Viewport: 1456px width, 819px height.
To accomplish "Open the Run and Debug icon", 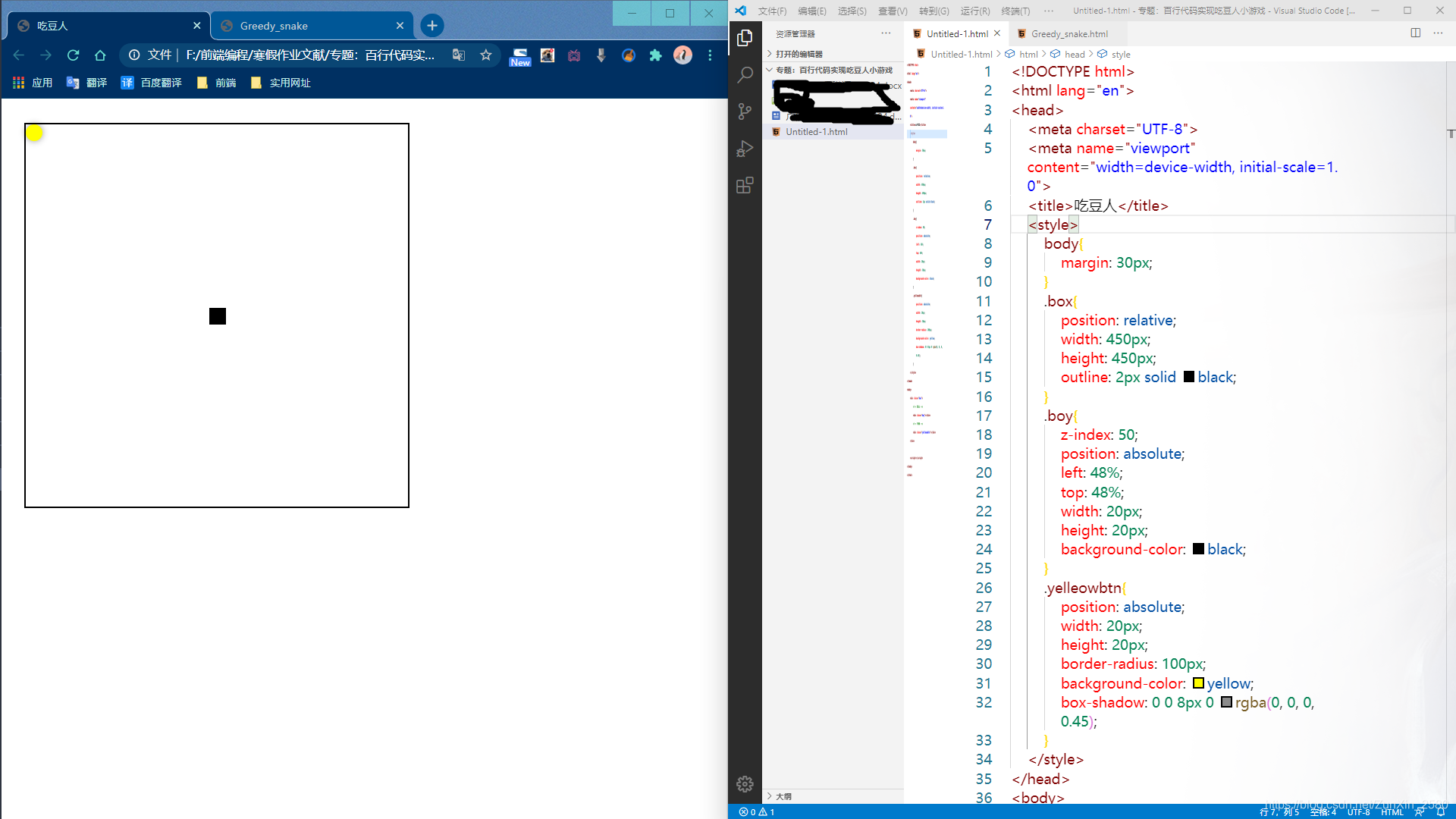I will tap(745, 149).
